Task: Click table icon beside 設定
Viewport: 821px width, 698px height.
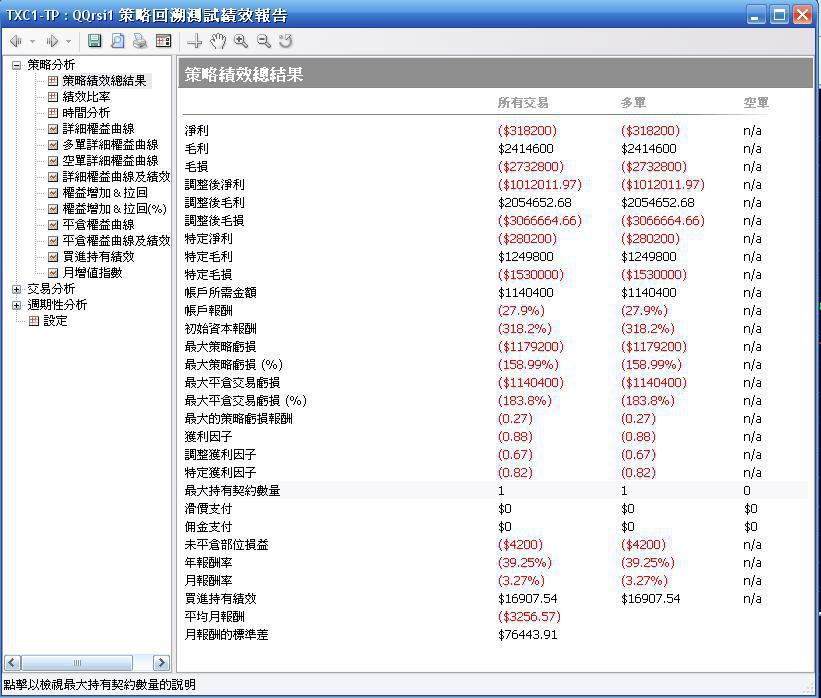Action: (x=34, y=321)
